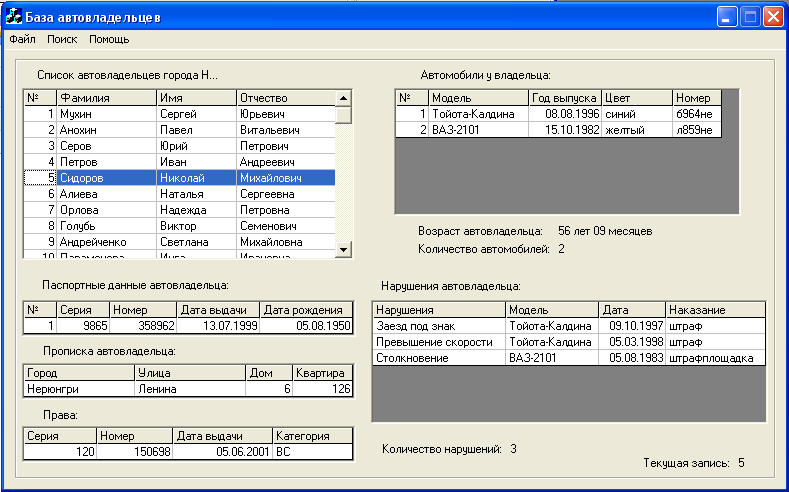Select violation row Превышение скорости

coord(569,342)
